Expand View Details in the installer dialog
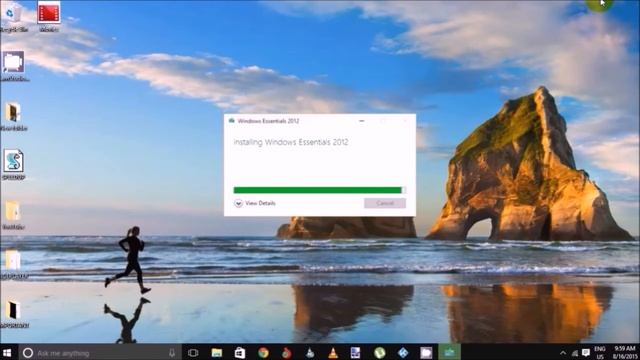 (x=255, y=203)
